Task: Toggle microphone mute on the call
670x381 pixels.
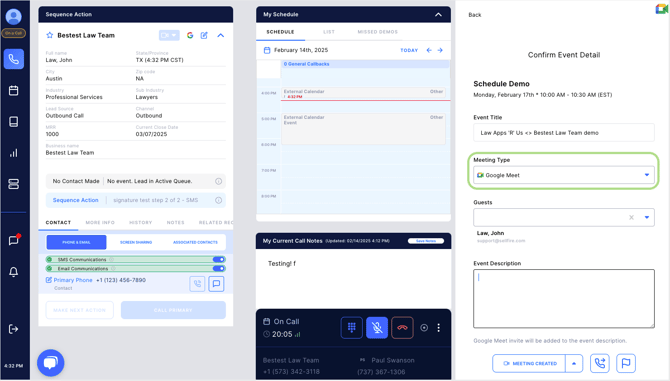Action: 377,328
